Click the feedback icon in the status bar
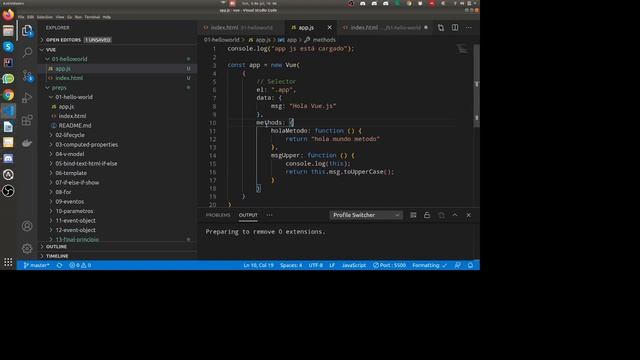 click(458, 265)
